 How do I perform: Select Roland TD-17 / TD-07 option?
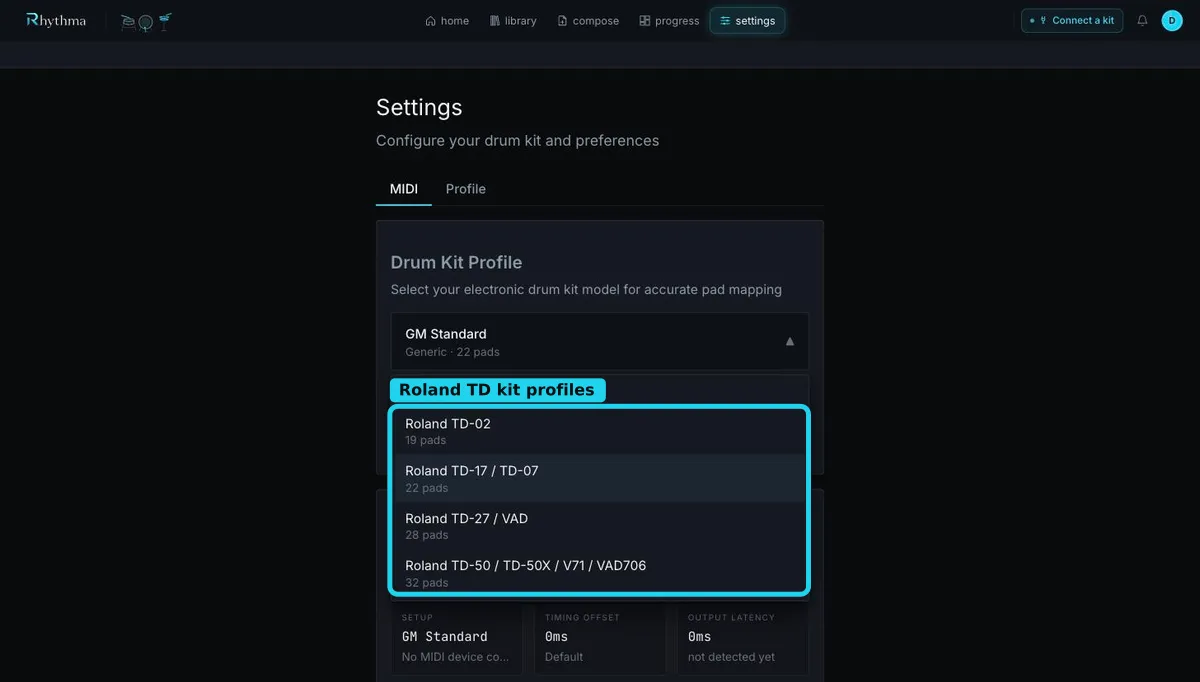click(600, 478)
